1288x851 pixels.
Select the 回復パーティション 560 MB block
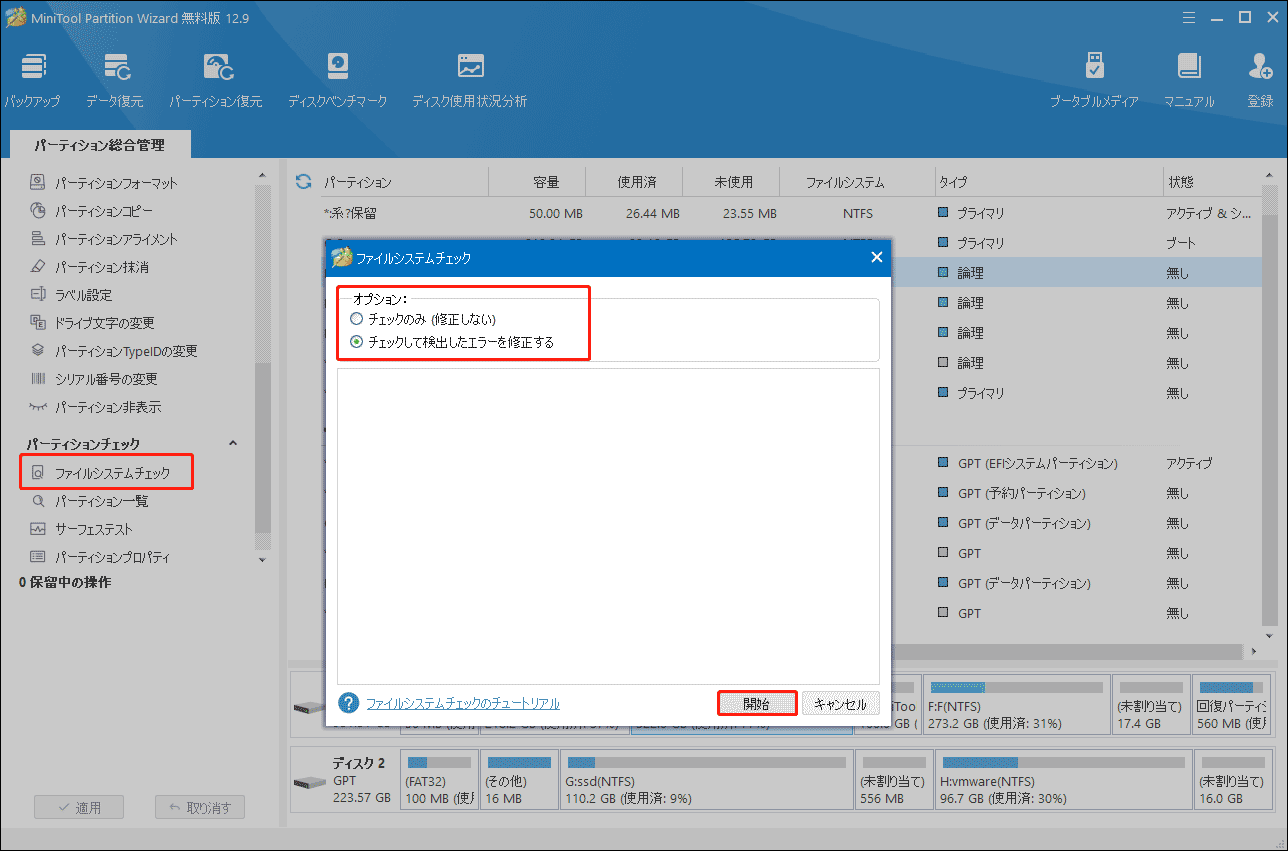click(x=1232, y=706)
